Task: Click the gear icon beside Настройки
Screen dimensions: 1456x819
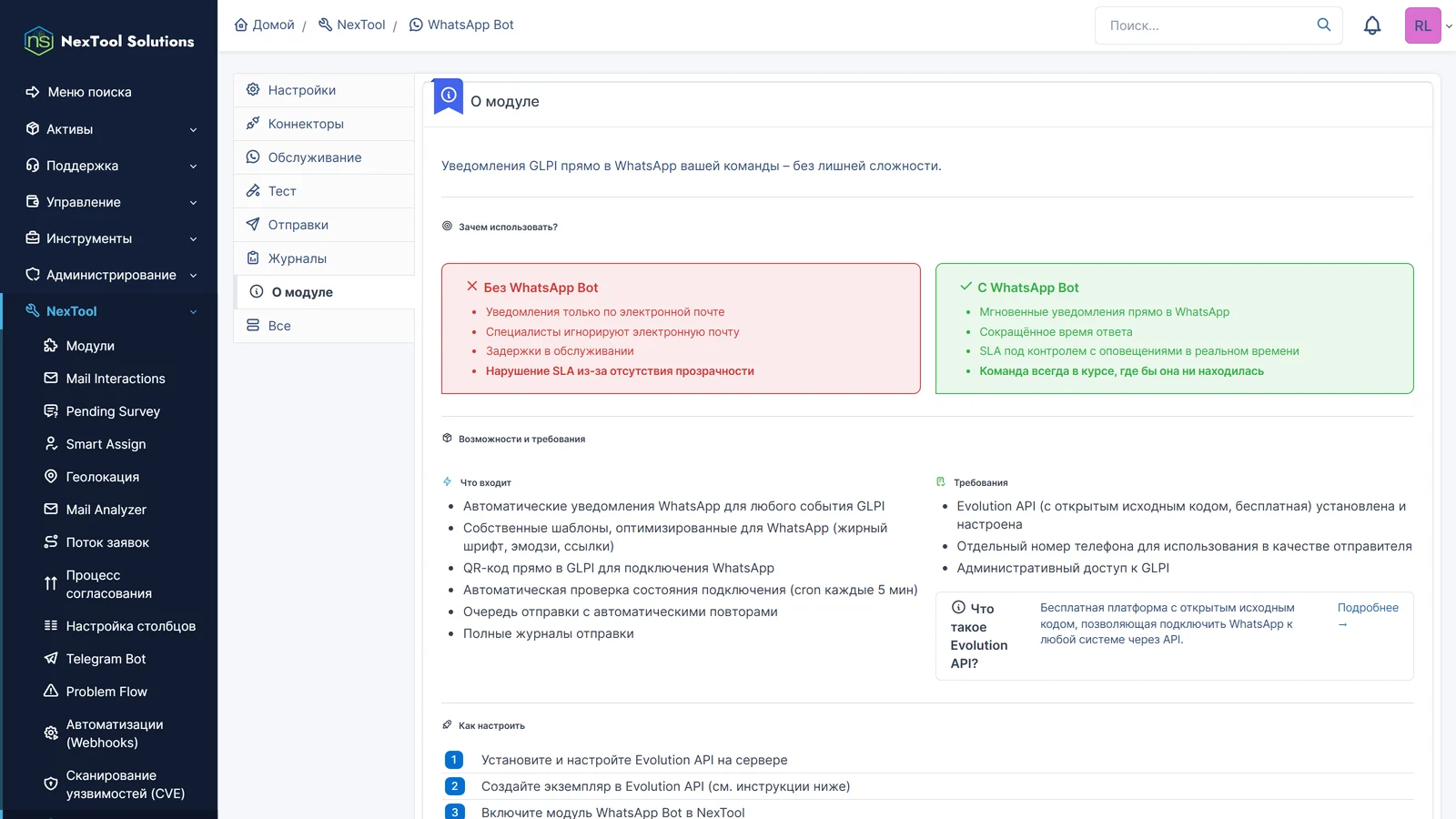Action: coord(253,89)
